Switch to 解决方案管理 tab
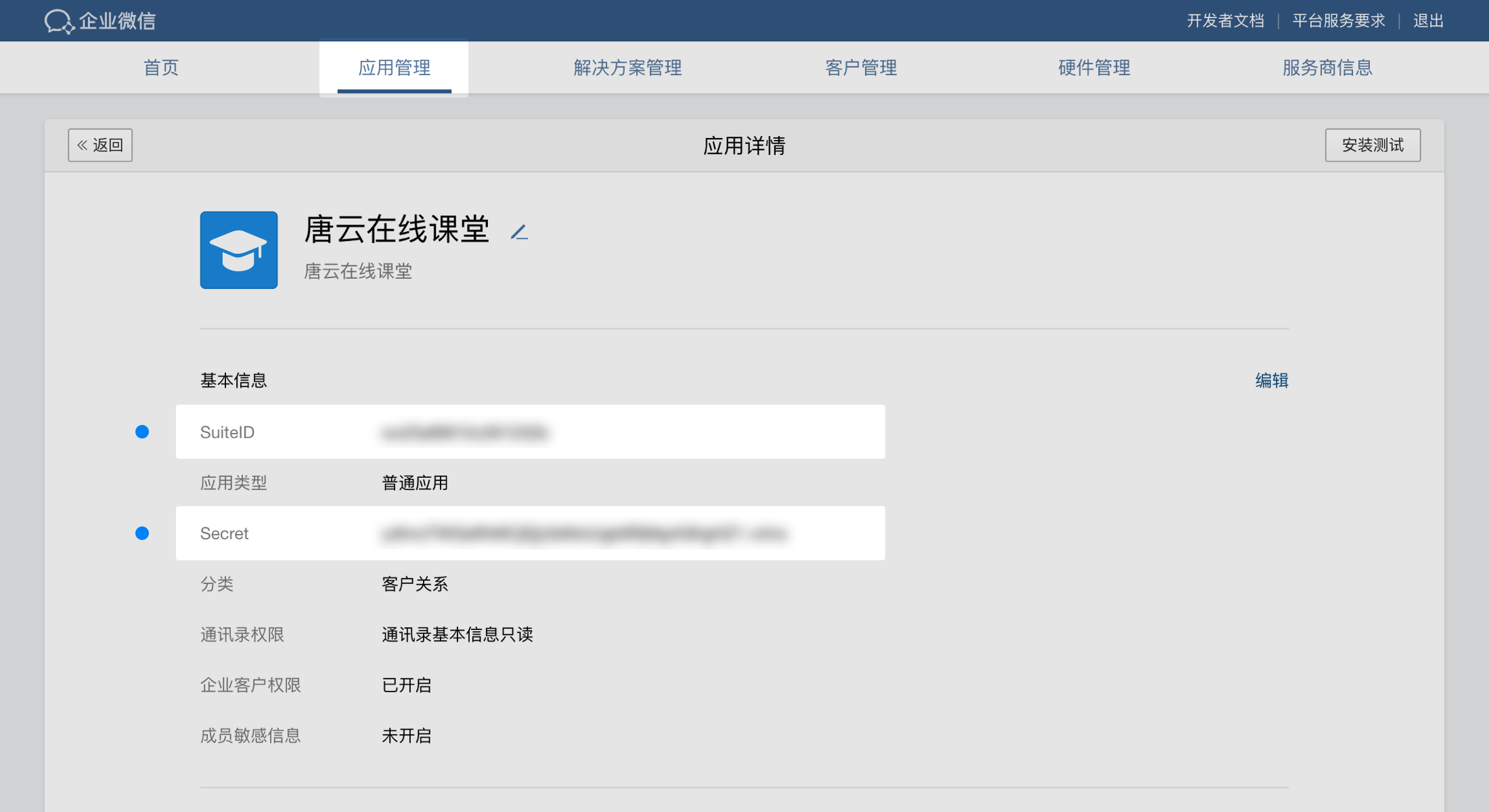 coord(627,68)
